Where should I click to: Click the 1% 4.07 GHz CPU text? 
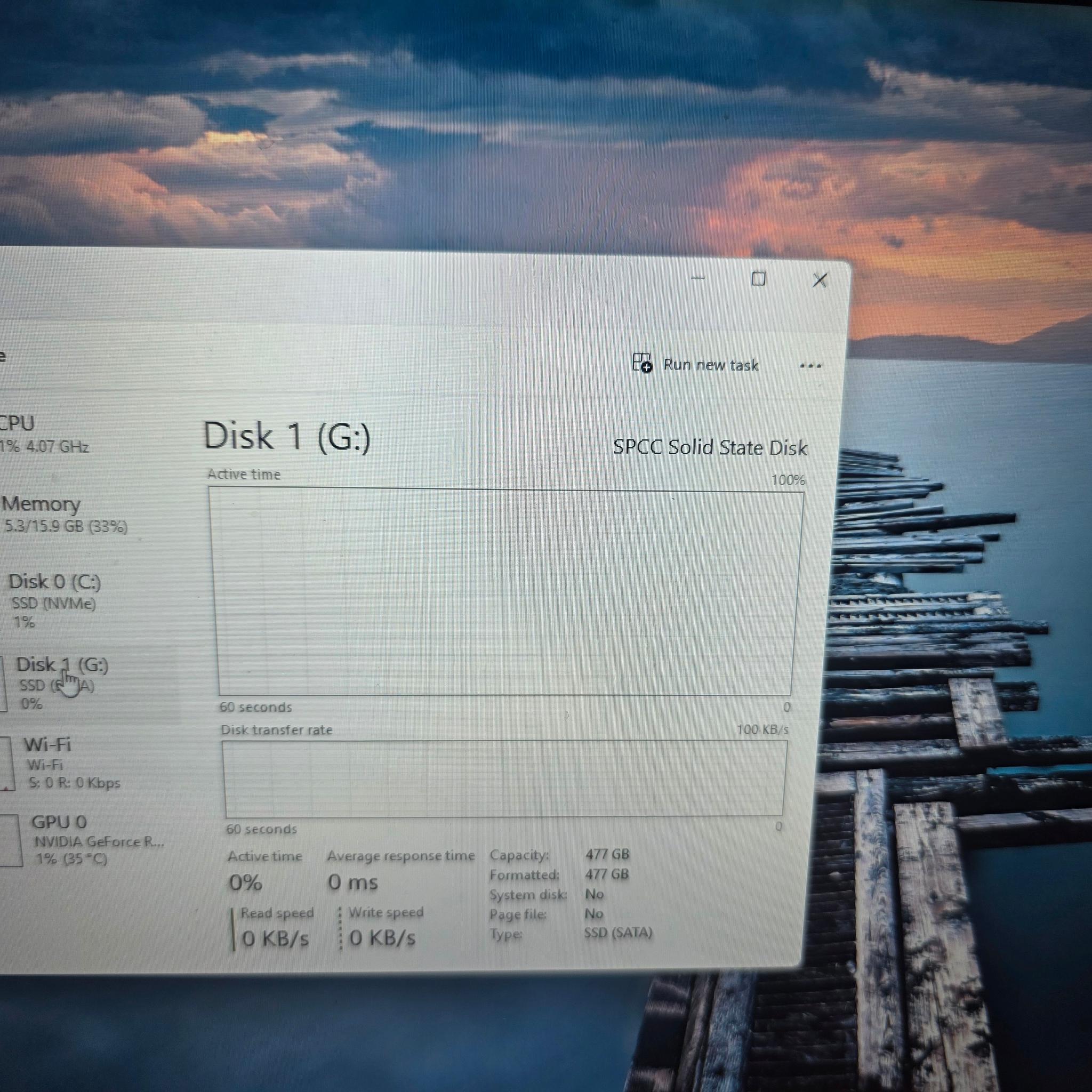(x=44, y=446)
